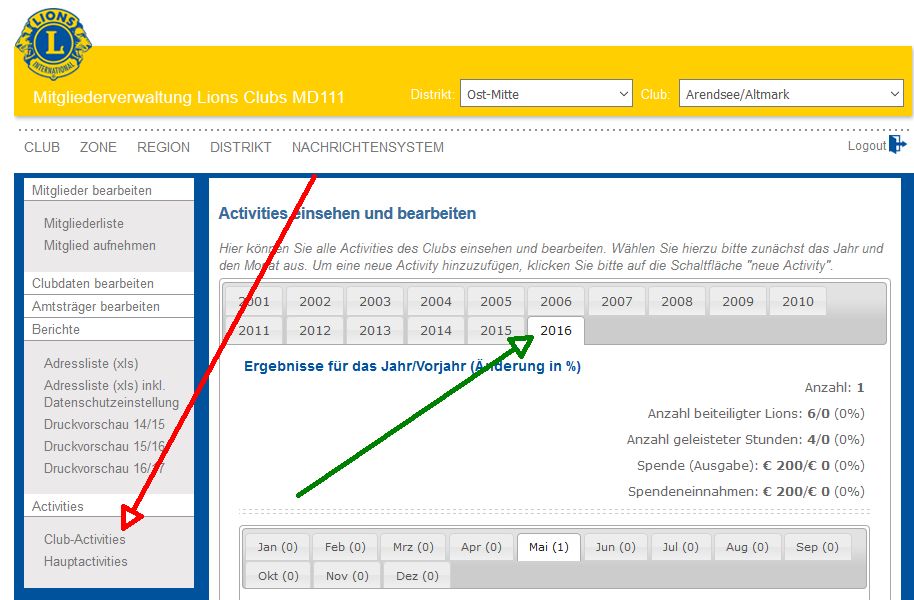Open Druckvorschau 15/16

pos(104,447)
